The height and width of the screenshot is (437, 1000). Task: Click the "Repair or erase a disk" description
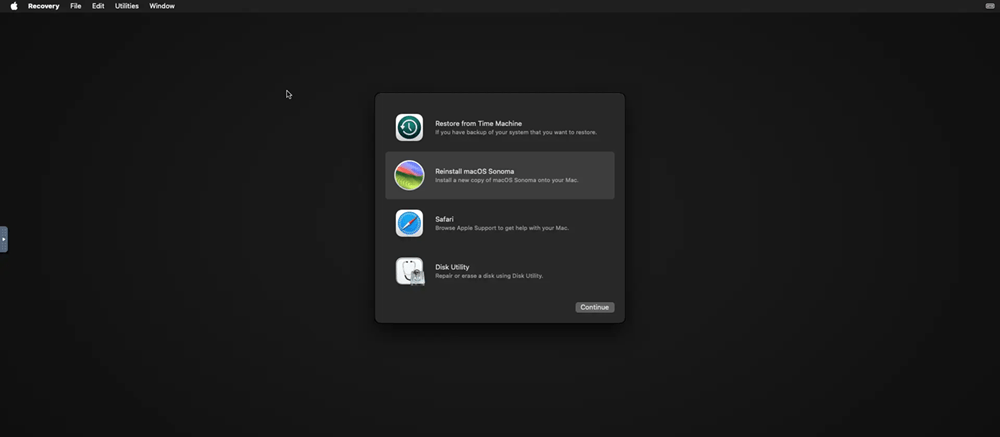coord(489,276)
